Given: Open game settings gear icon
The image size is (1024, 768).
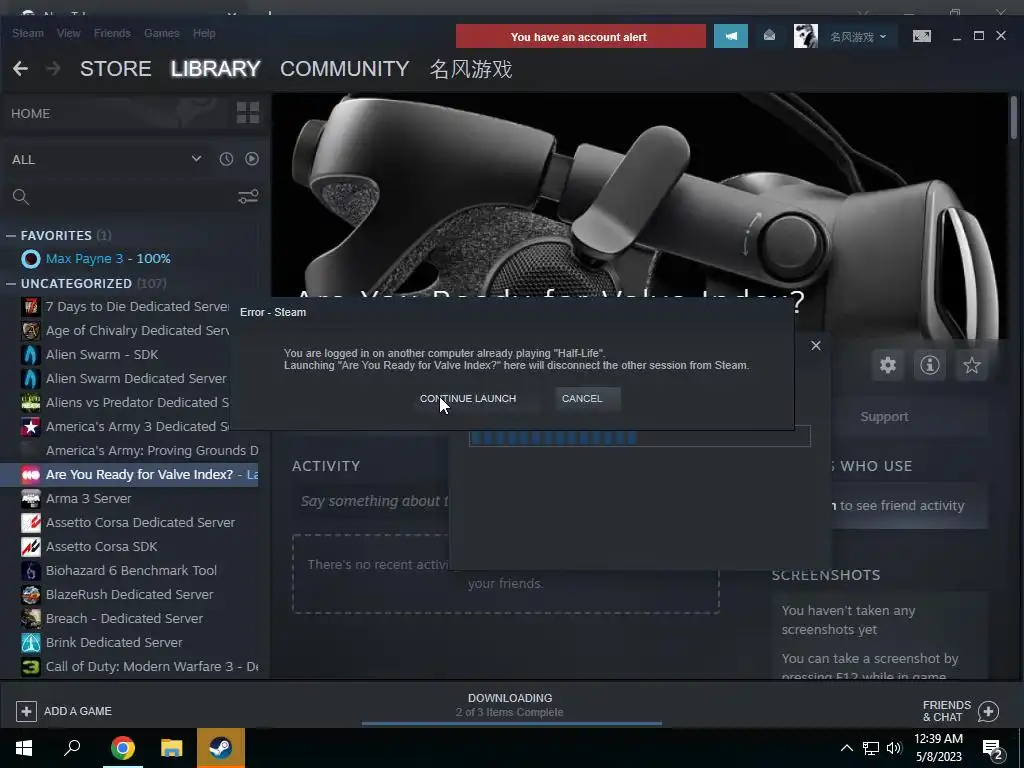Looking at the screenshot, I should (x=888, y=365).
